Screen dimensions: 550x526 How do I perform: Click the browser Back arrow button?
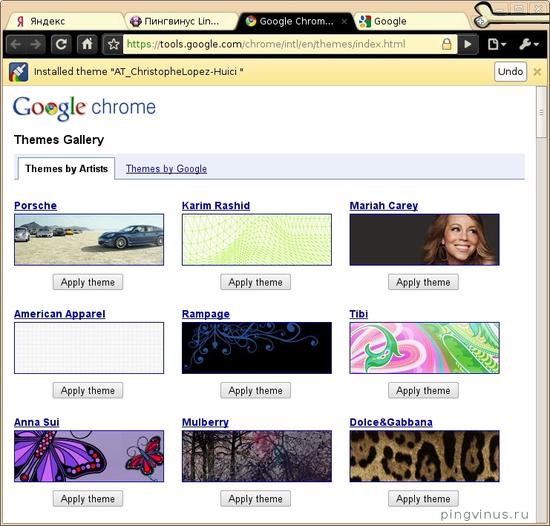15,44
